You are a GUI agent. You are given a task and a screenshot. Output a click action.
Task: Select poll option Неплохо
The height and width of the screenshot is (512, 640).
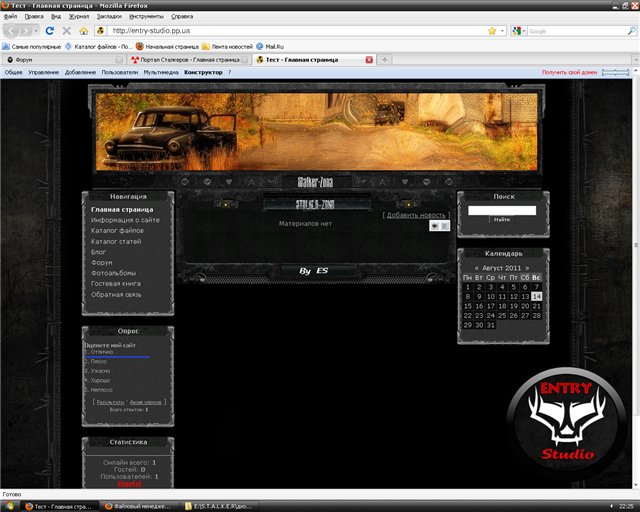tap(99, 390)
